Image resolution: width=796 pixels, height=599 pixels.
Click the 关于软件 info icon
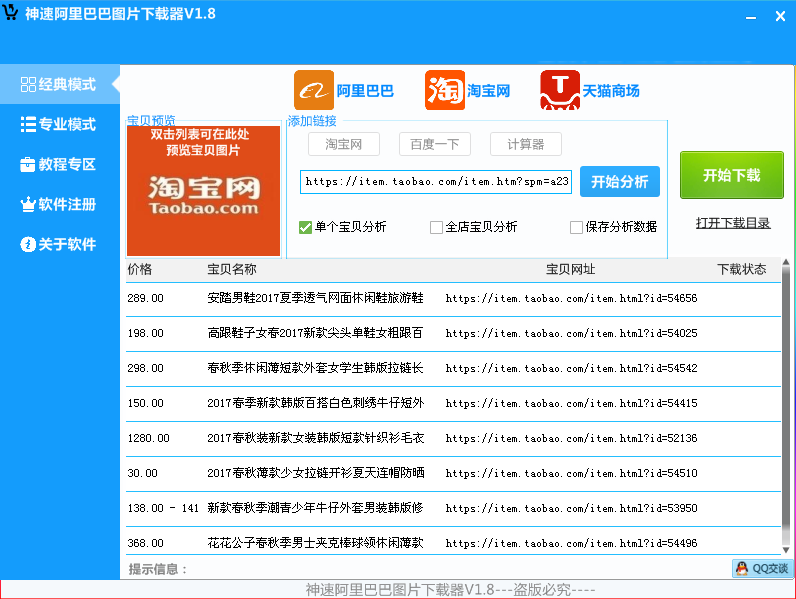[x=28, y=244]
